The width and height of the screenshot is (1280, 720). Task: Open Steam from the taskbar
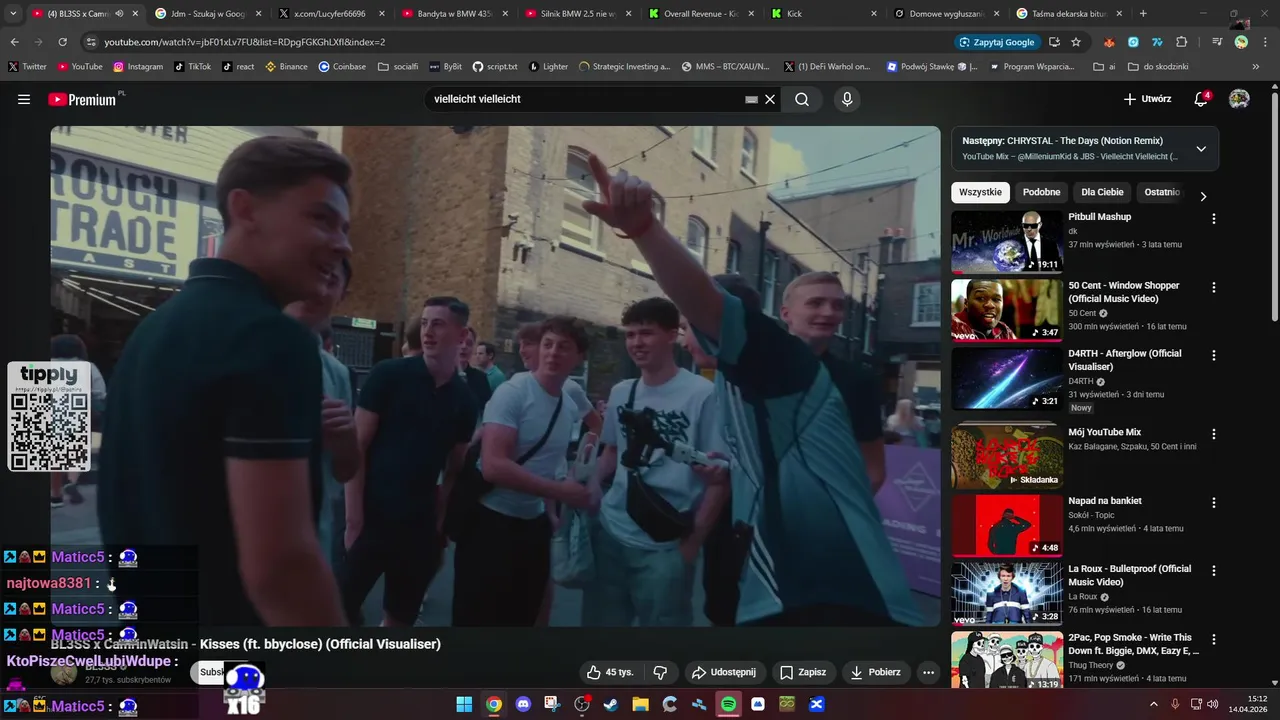[611, 704]
